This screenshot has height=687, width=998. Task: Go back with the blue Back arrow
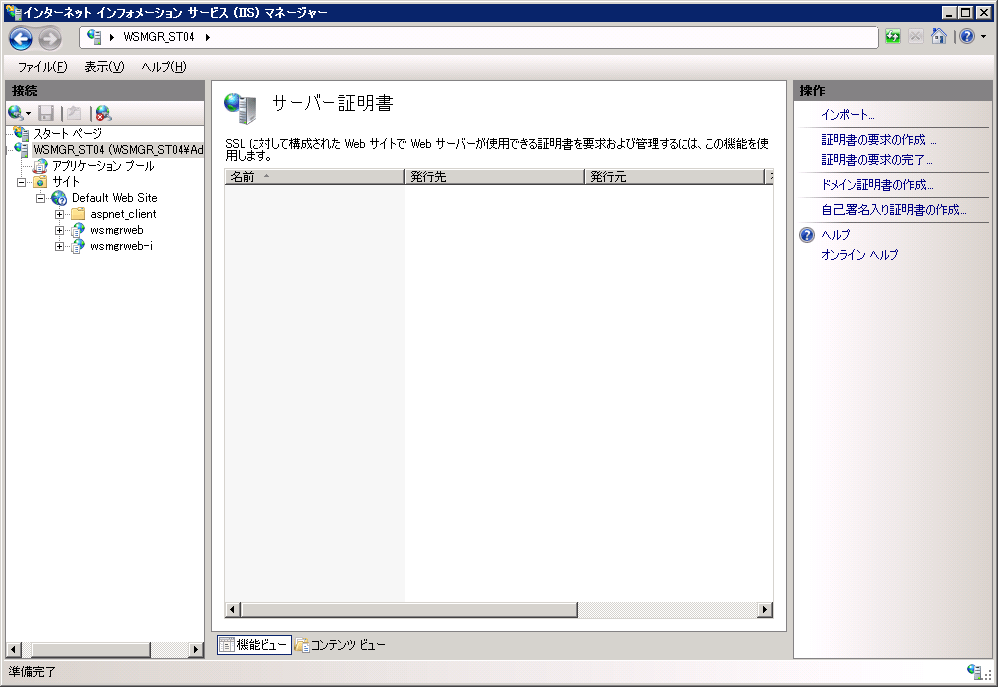pyautogui.click(x=20, y=38)
